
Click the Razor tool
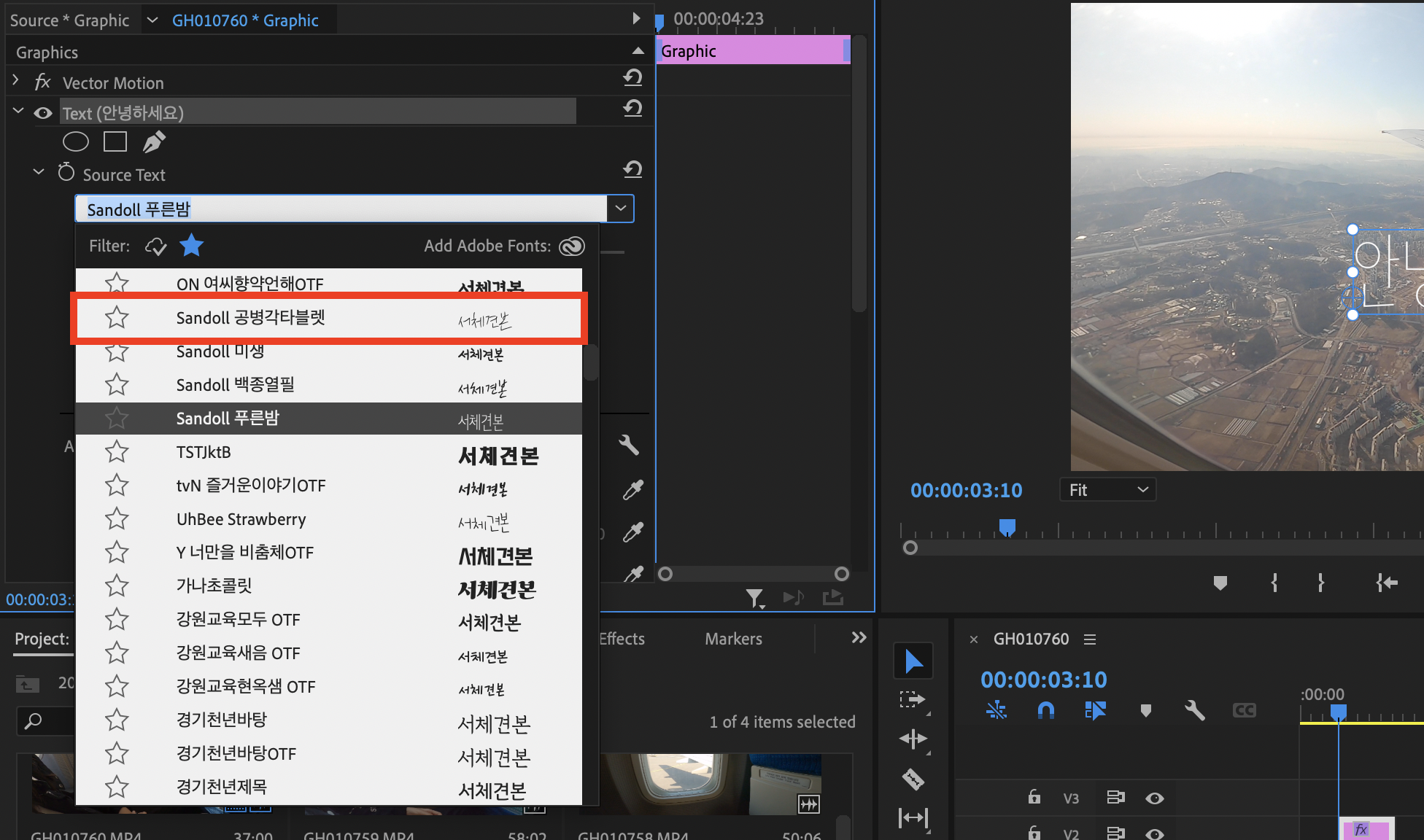point(913,779)
